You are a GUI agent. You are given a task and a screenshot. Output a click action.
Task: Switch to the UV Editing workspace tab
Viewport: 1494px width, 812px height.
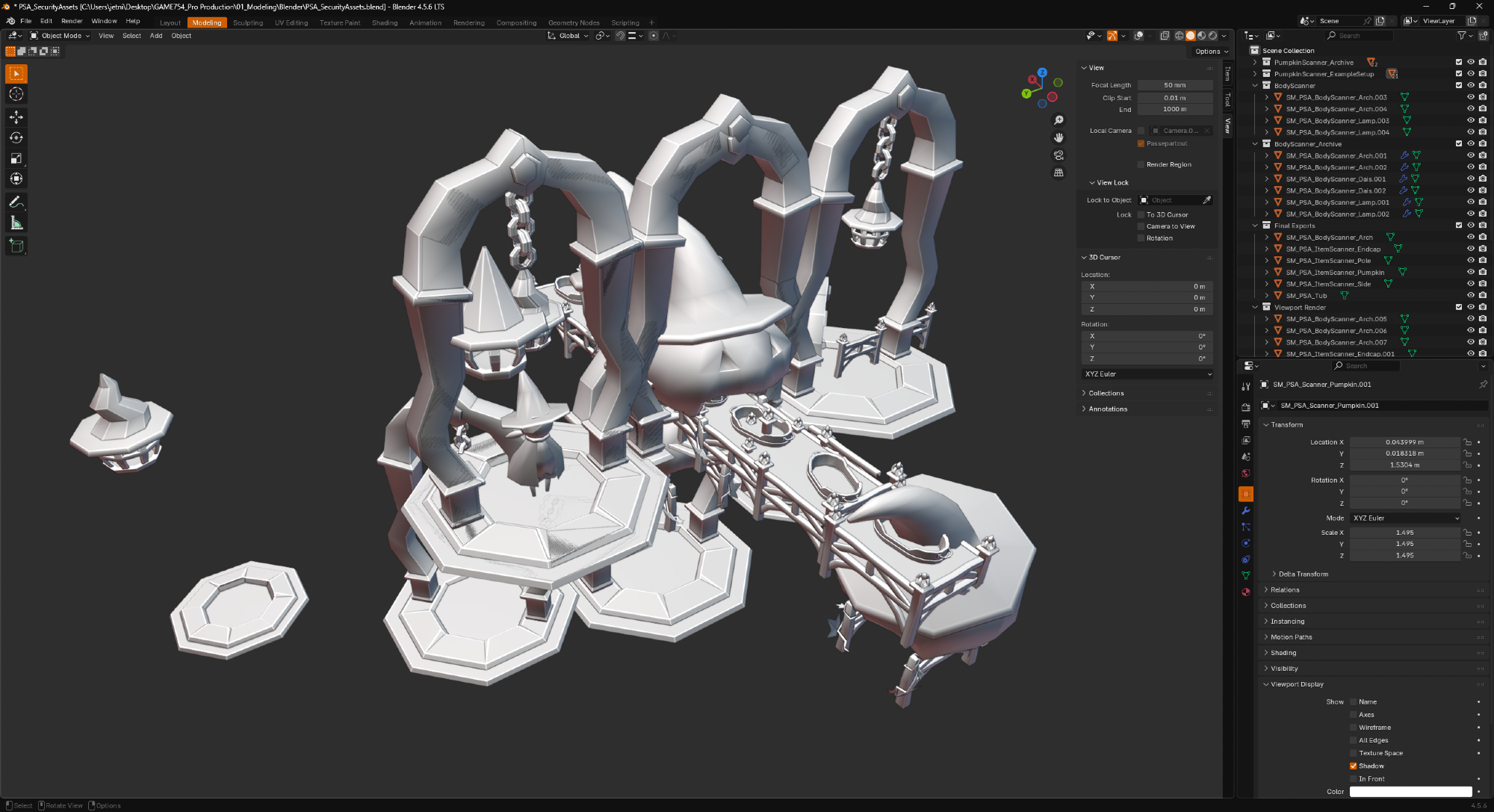(291, 23)
